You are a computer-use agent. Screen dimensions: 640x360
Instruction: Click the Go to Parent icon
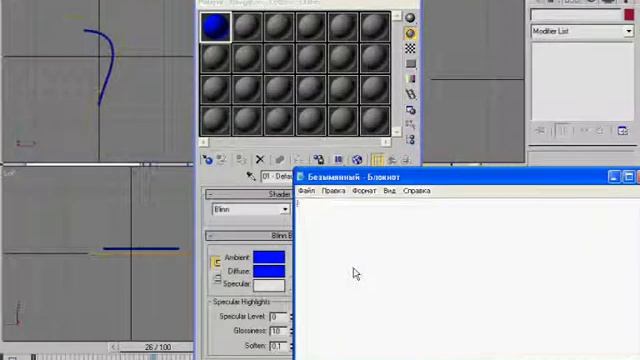tap(392, 160)
